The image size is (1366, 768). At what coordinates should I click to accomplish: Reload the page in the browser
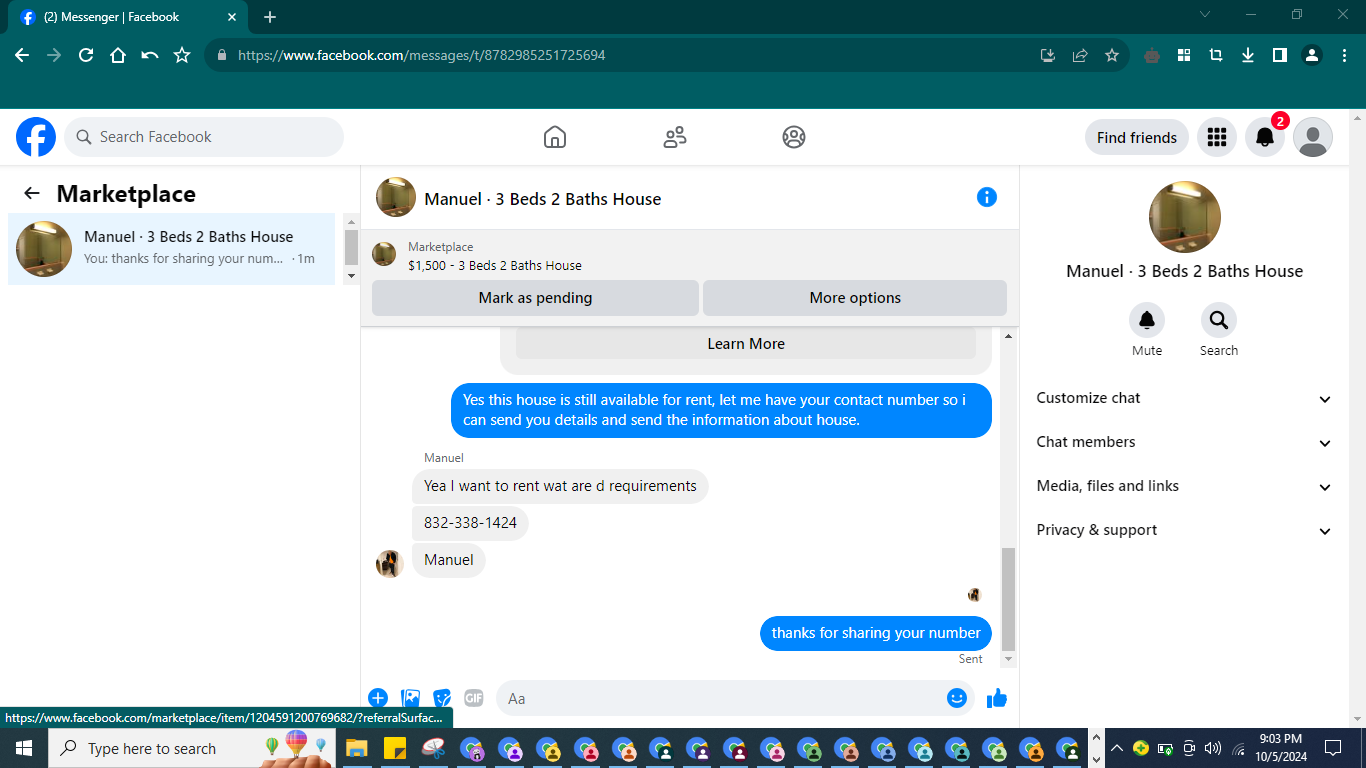pyautogui.click(x=86, y=55)
